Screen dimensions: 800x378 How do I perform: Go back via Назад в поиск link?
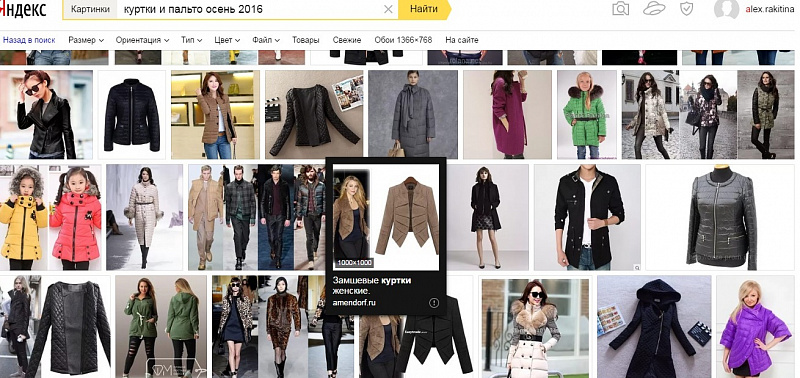[29, 40]
